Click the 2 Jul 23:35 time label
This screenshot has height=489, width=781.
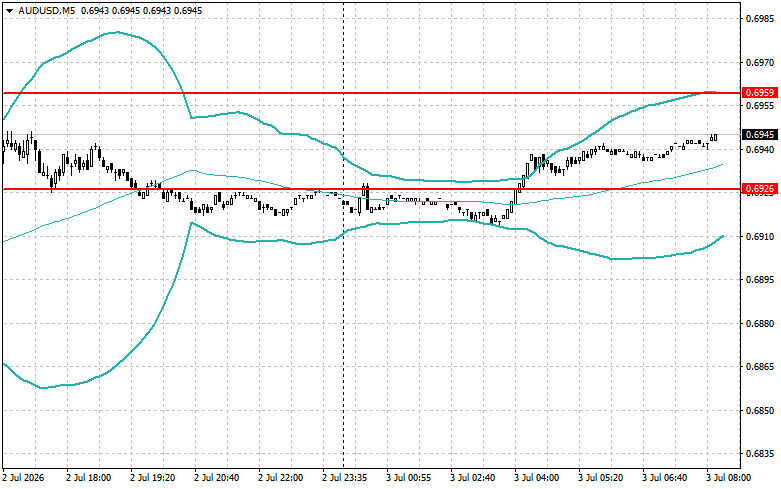pyautogui.click(x=345, y=478)
